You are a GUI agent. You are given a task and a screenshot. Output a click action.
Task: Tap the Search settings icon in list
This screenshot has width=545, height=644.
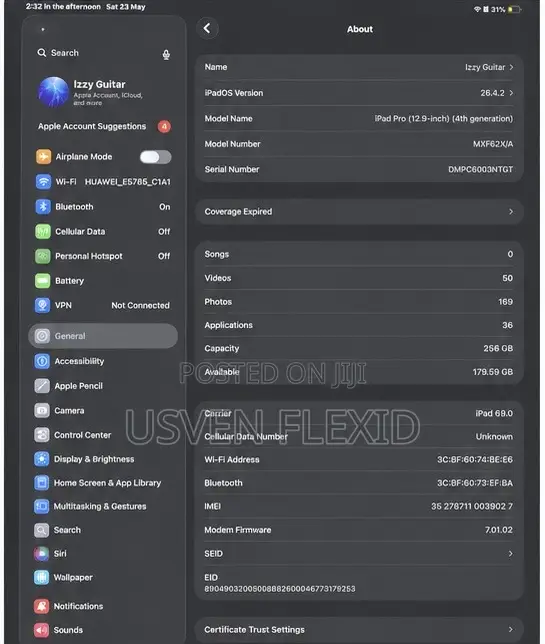click(x=41, y=530)
